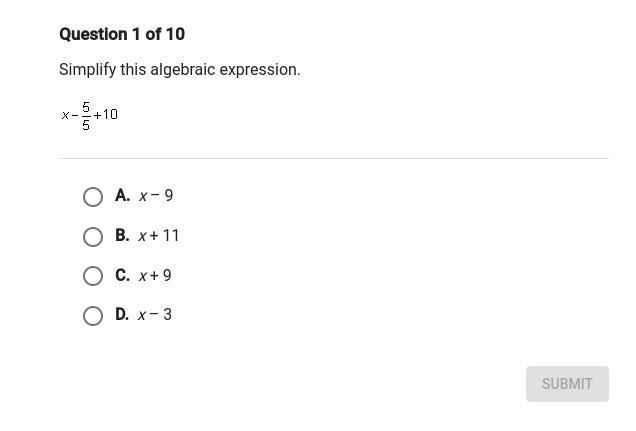Click the SUBMIT button
Screen dimensions: 636x431
[567, 384]
